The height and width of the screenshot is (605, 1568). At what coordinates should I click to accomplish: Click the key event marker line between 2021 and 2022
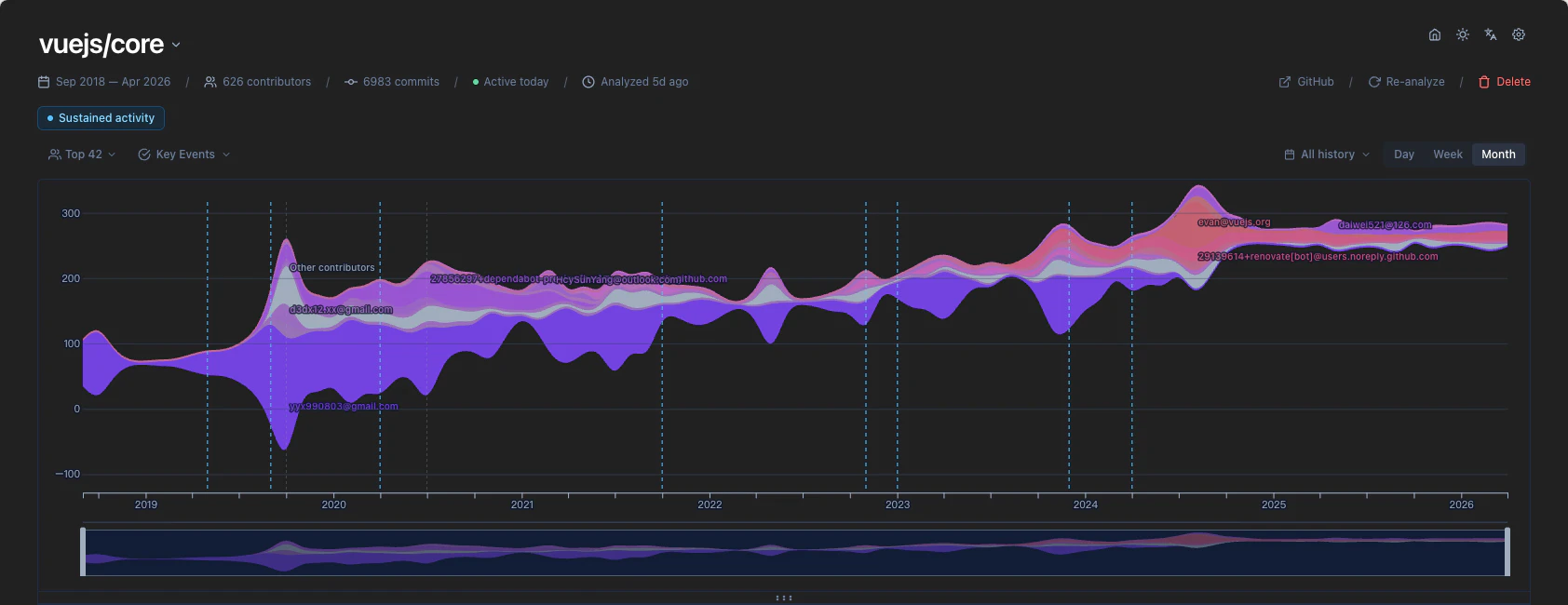(662, 344)
